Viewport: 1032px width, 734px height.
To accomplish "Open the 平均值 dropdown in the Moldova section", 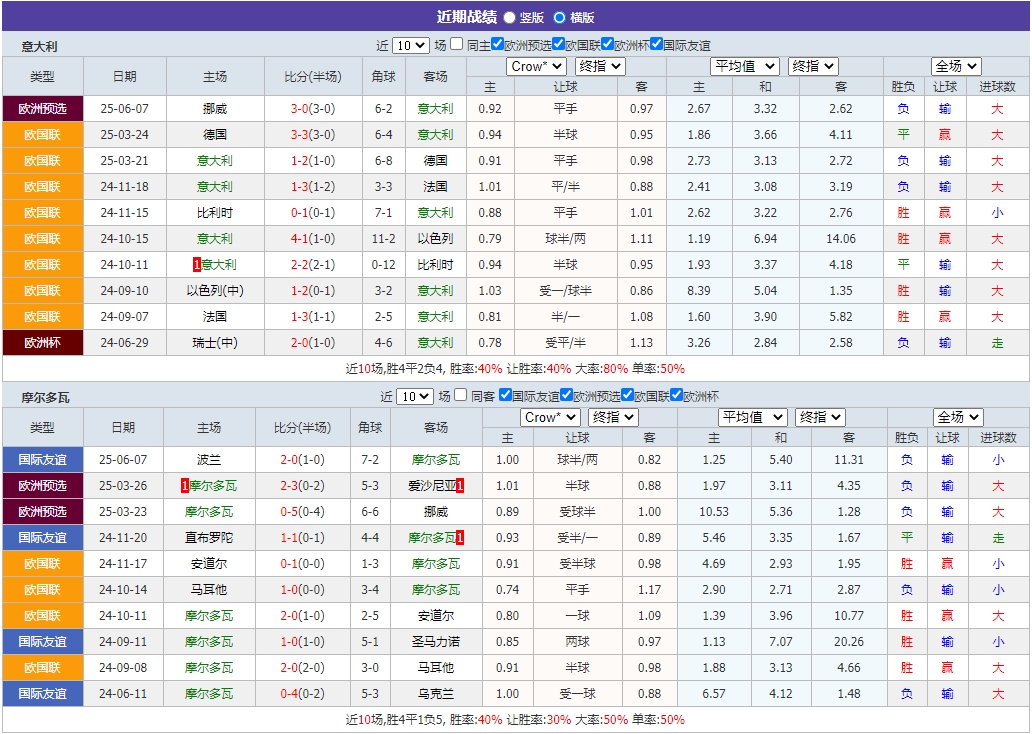I will pos(752,417).
